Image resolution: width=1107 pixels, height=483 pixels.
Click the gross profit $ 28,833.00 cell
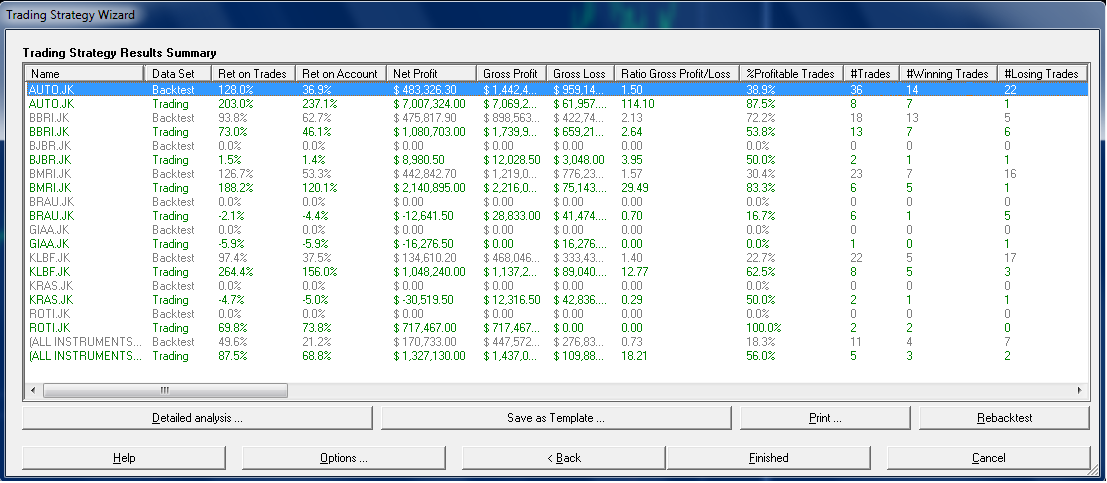click(x=512, y=216)
